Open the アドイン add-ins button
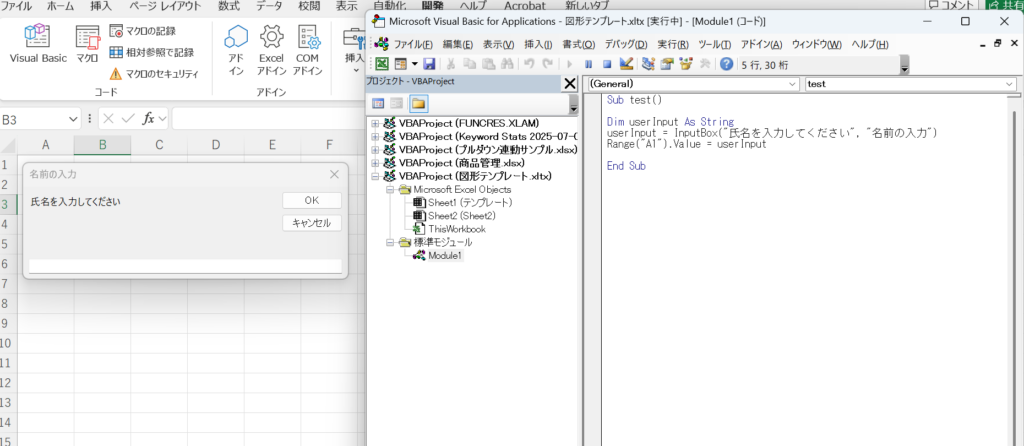 pos(236,51)
